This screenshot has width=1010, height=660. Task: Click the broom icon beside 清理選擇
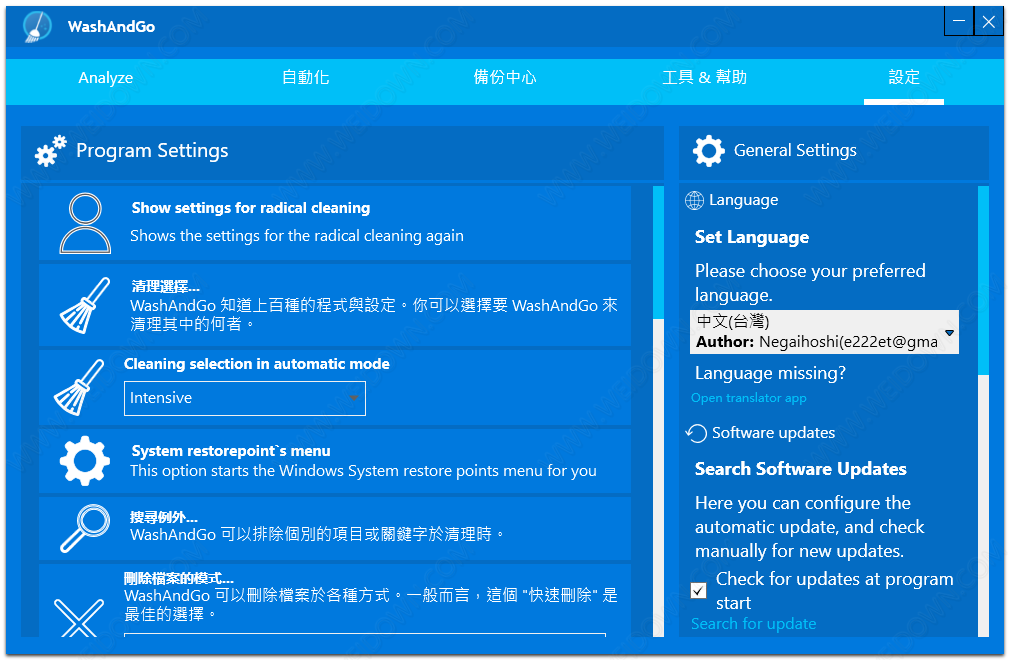pyautogui.click(x=85, y=305)
